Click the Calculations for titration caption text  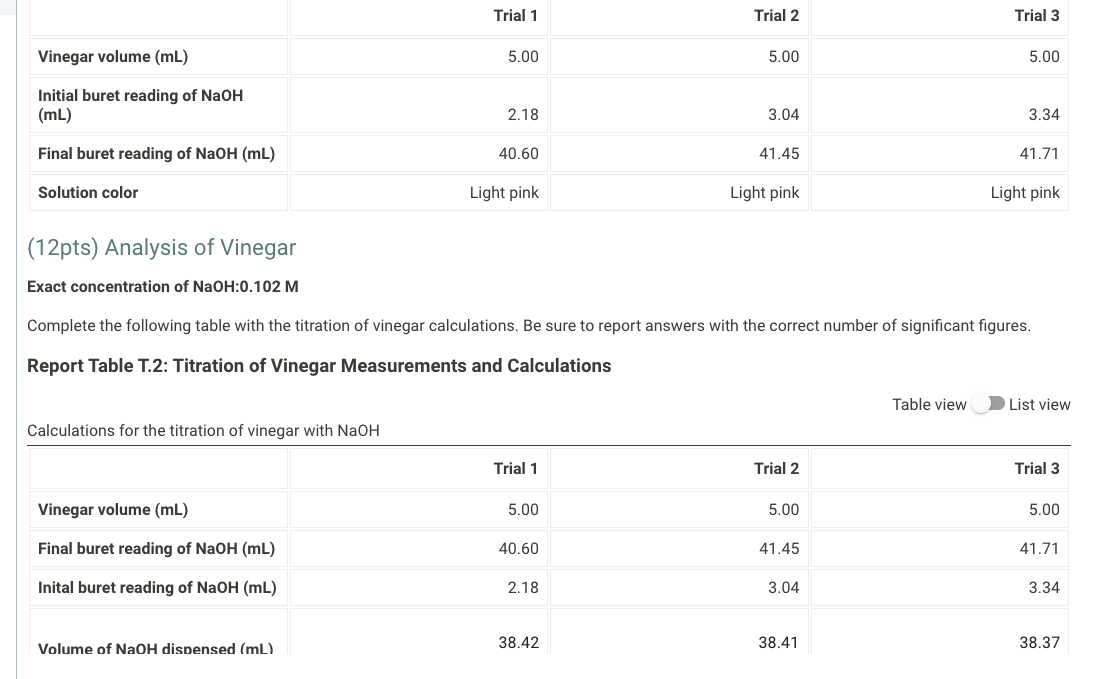coord(203,430)
